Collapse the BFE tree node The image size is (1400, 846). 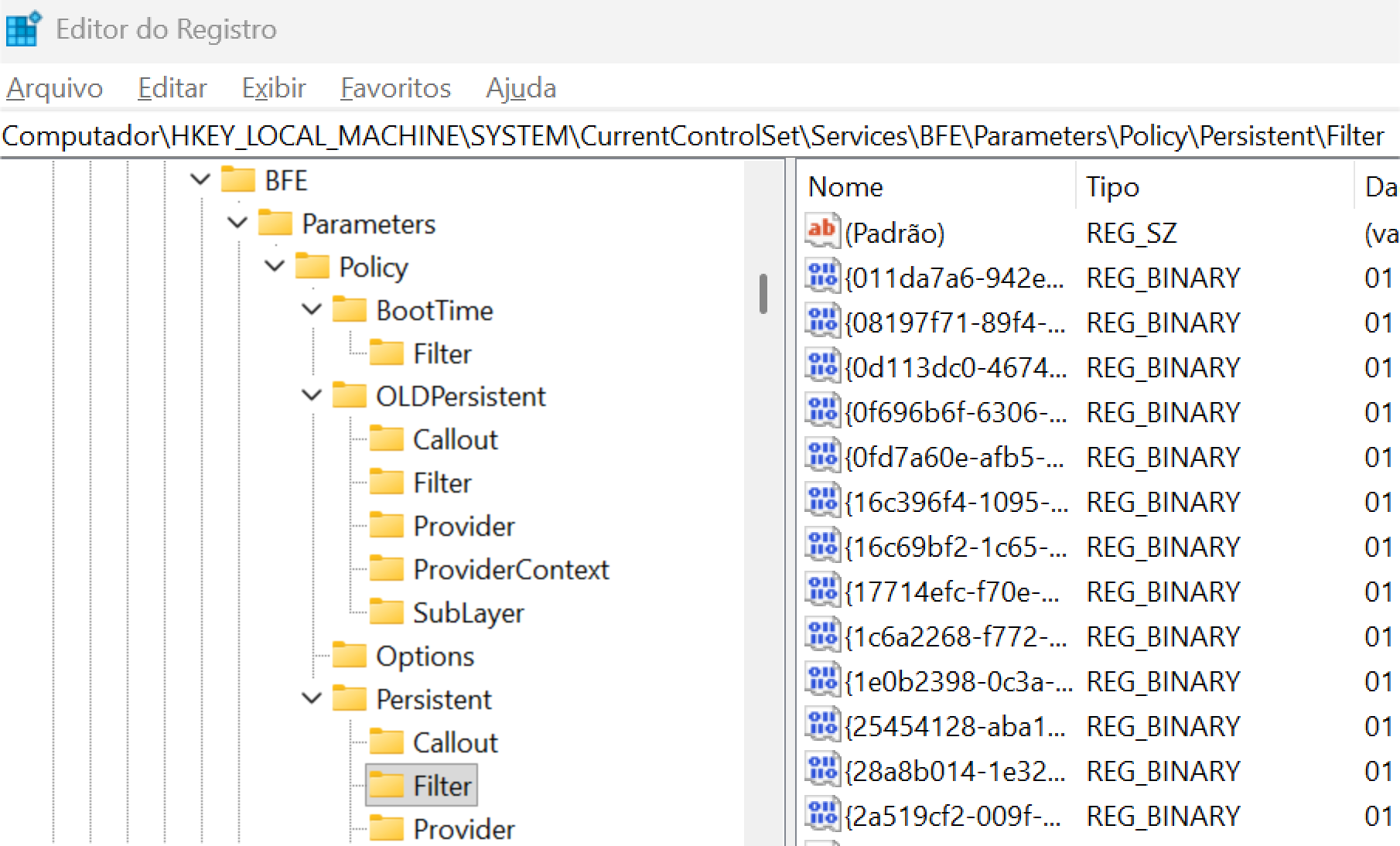pos(200,180)
